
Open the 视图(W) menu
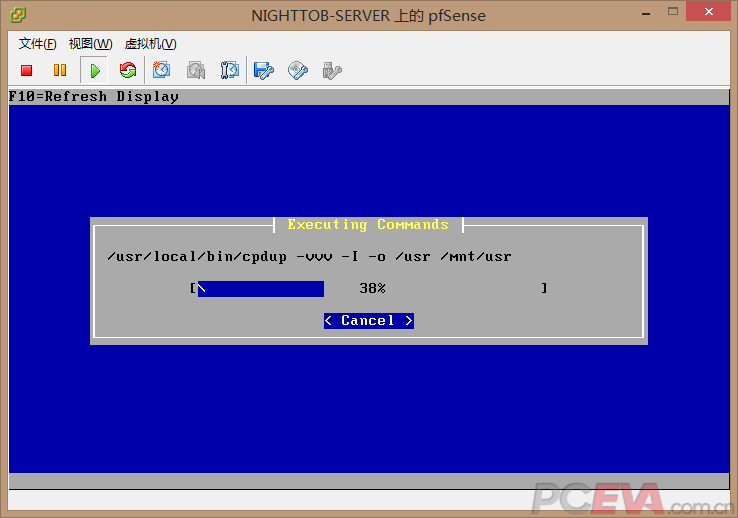click(90, 44)
